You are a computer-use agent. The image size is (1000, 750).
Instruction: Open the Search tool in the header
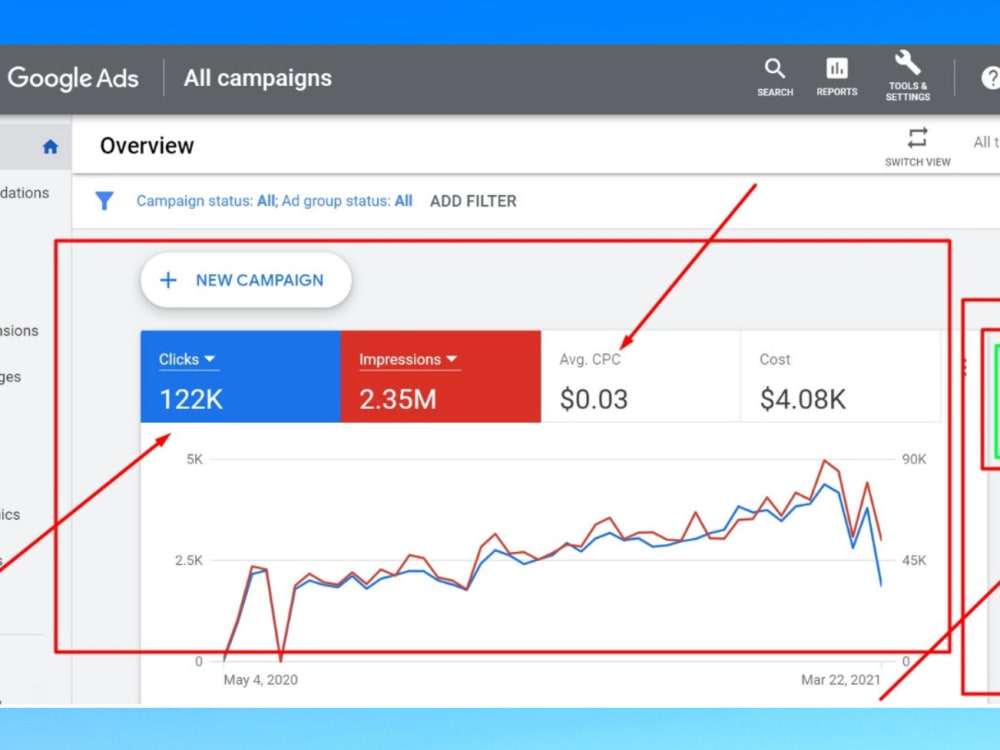click(x=775, y=77)
